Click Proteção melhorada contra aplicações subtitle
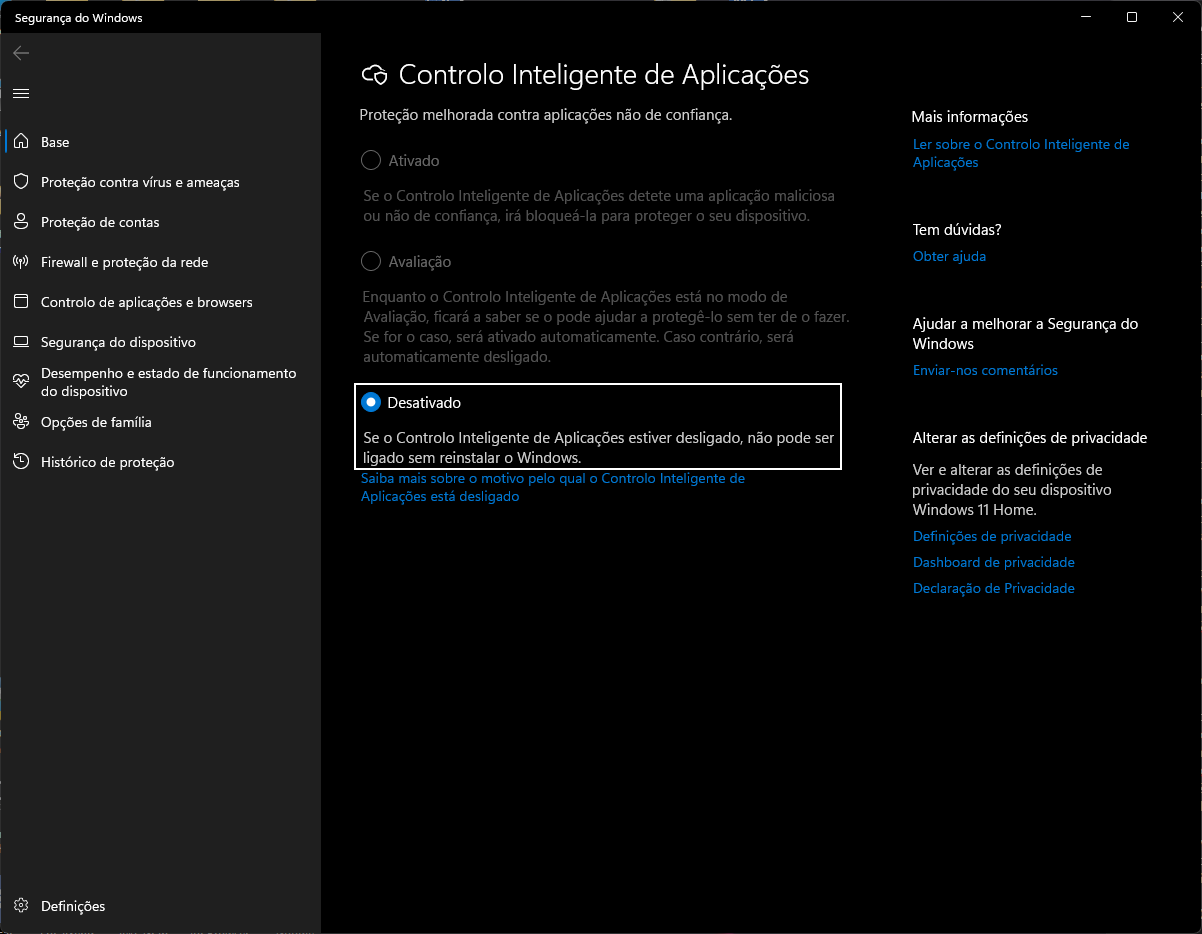 pos(546,115)
